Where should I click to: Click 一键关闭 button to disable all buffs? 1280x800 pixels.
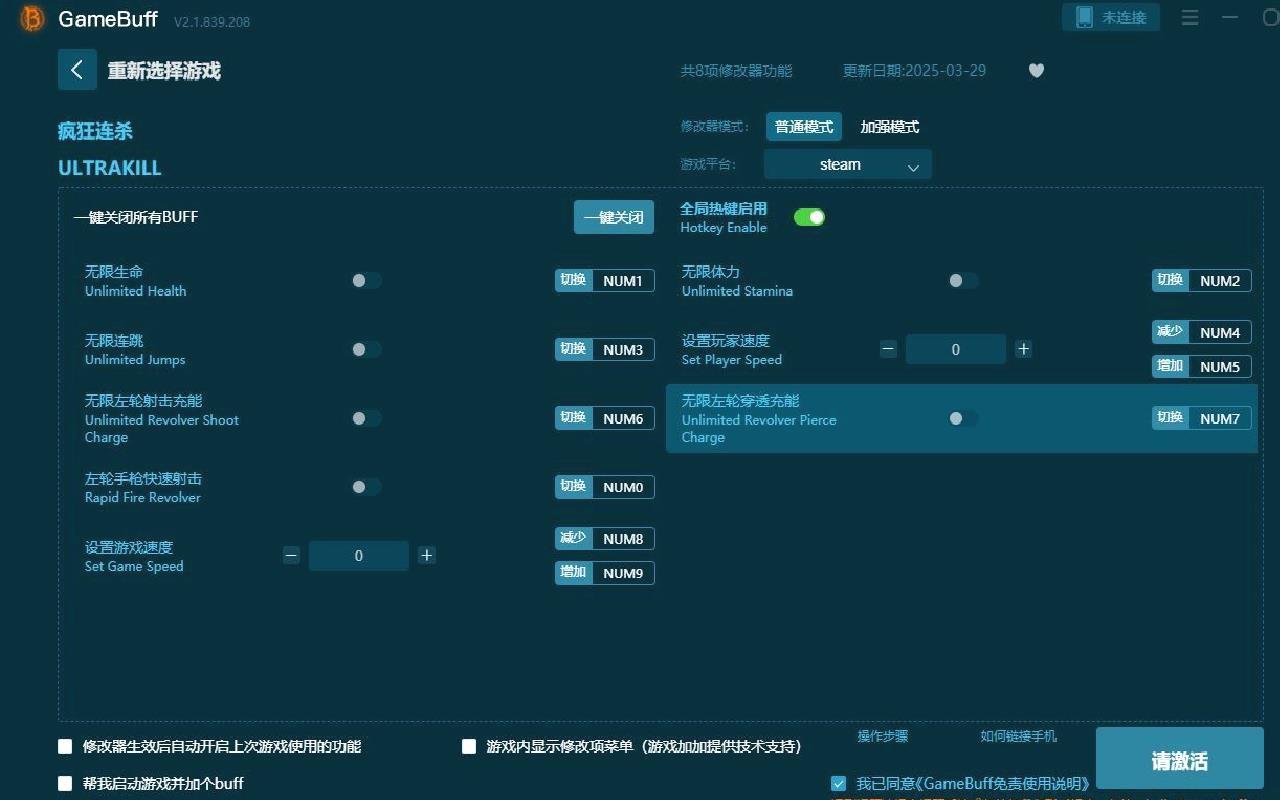pos(614,217)
